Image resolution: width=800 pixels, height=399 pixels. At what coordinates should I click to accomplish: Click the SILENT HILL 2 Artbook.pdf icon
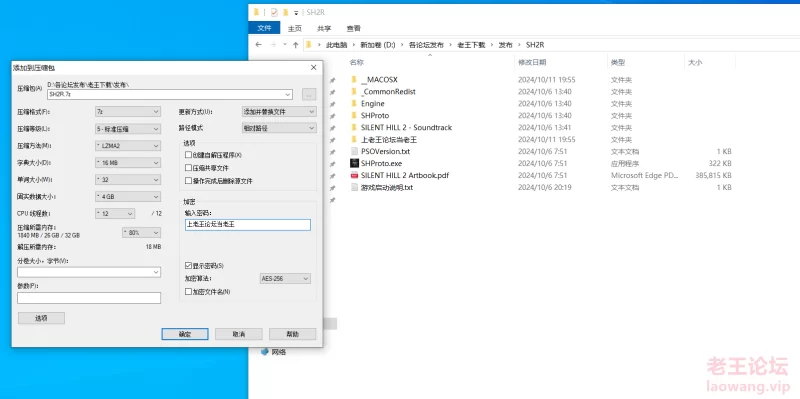coord(355,176)
